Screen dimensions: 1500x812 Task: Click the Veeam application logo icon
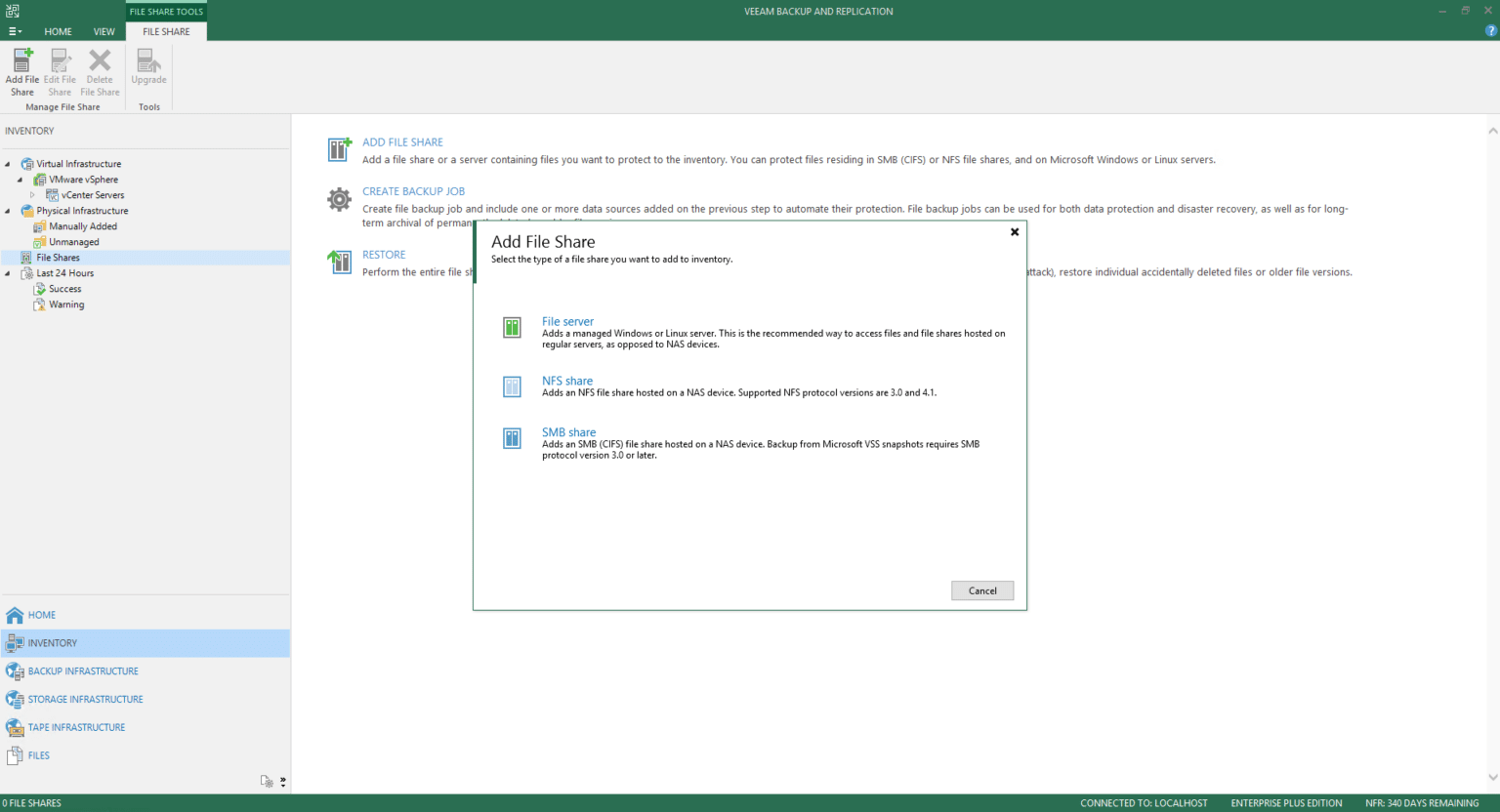point(12,11)
